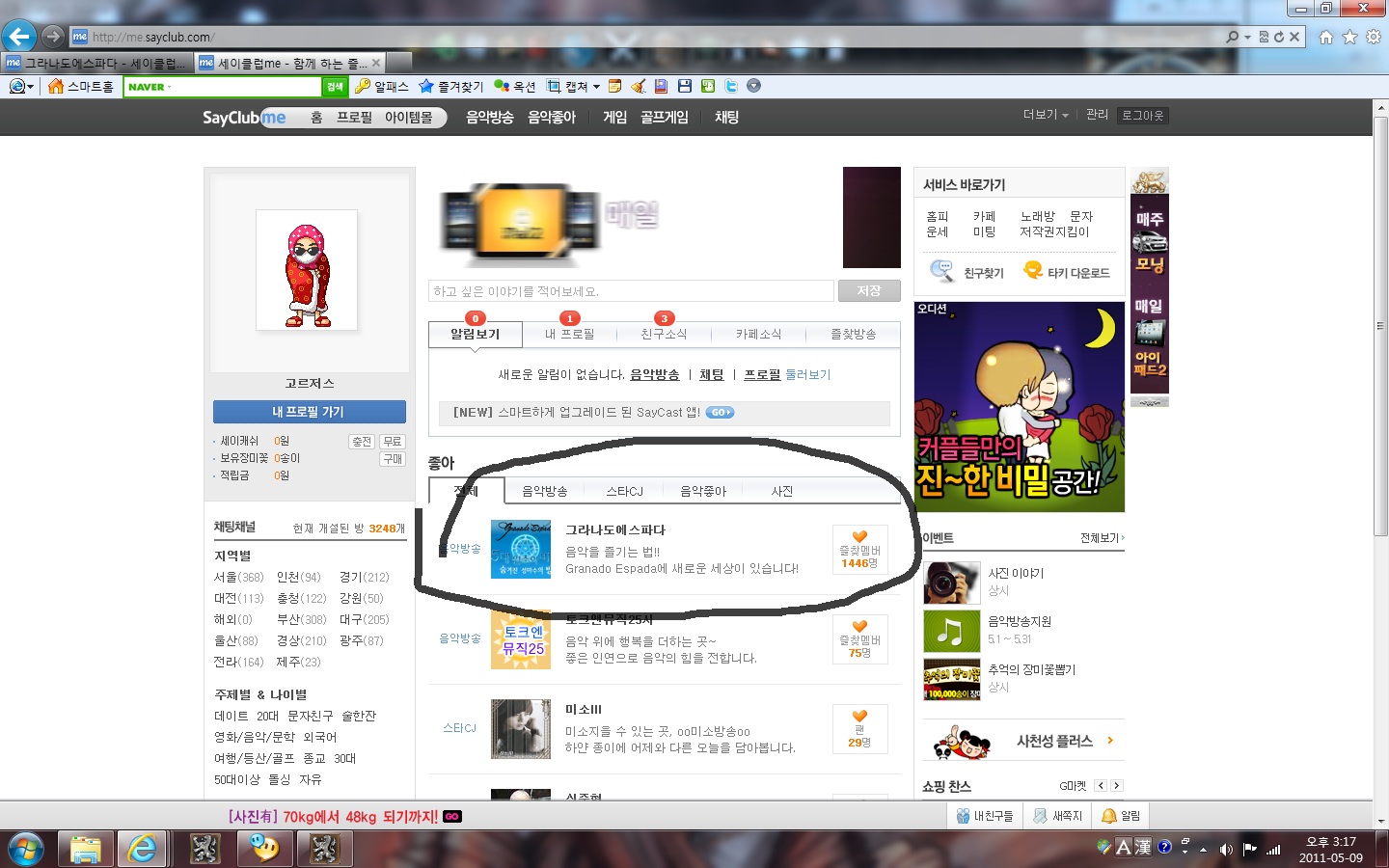Open the 알패스 key icon in the toolbar

[x=364, y=86]
